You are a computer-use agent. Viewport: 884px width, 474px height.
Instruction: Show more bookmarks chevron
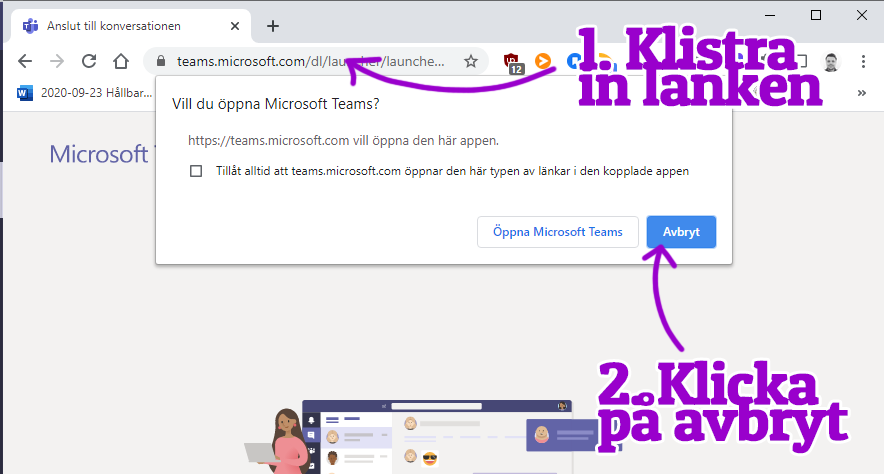tap(861, 93)
